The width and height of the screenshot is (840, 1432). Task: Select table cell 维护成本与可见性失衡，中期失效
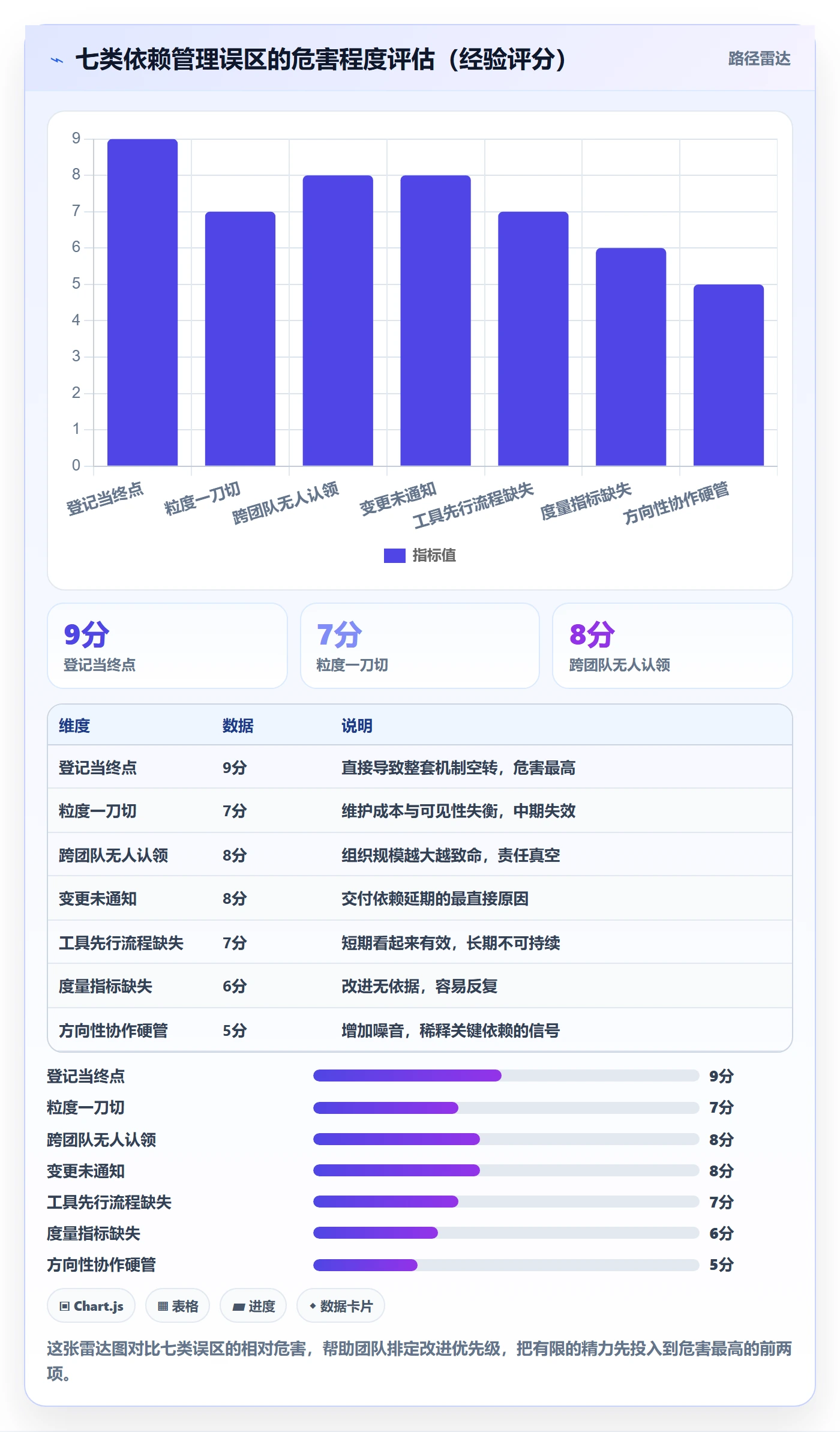pos(458,811)
